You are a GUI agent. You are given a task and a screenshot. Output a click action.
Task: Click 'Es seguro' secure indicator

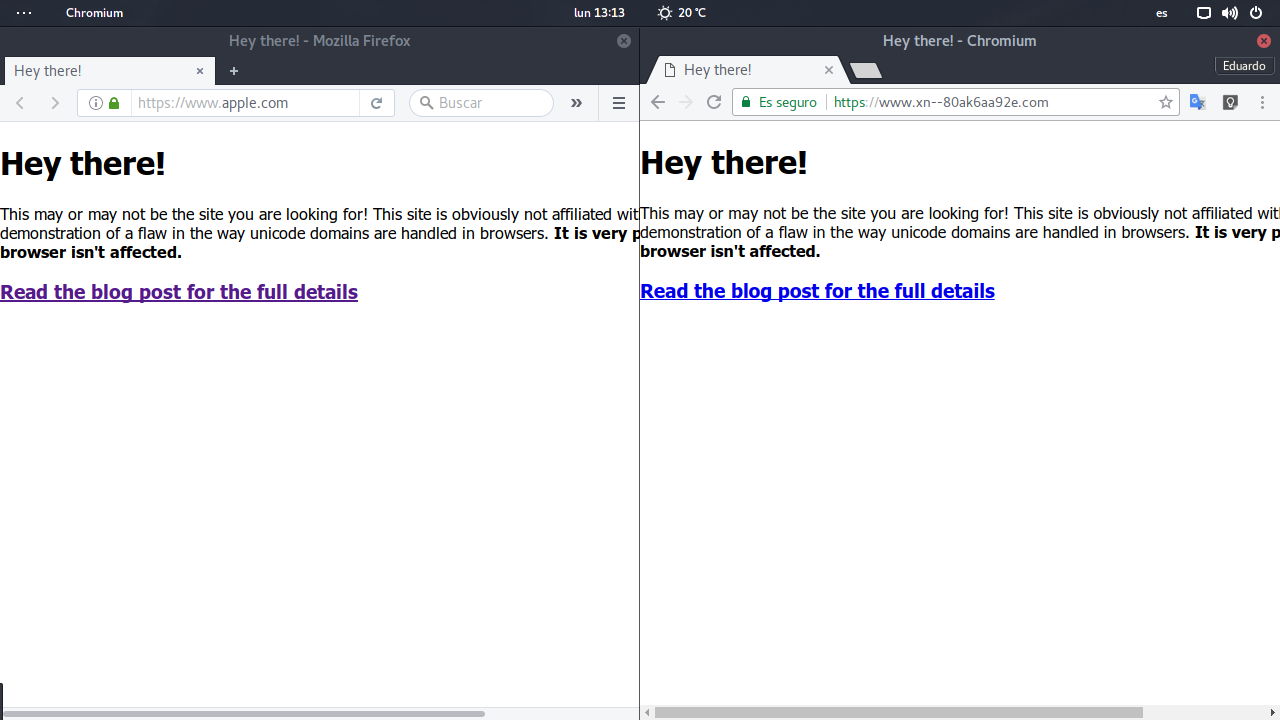tap(779, 102)
